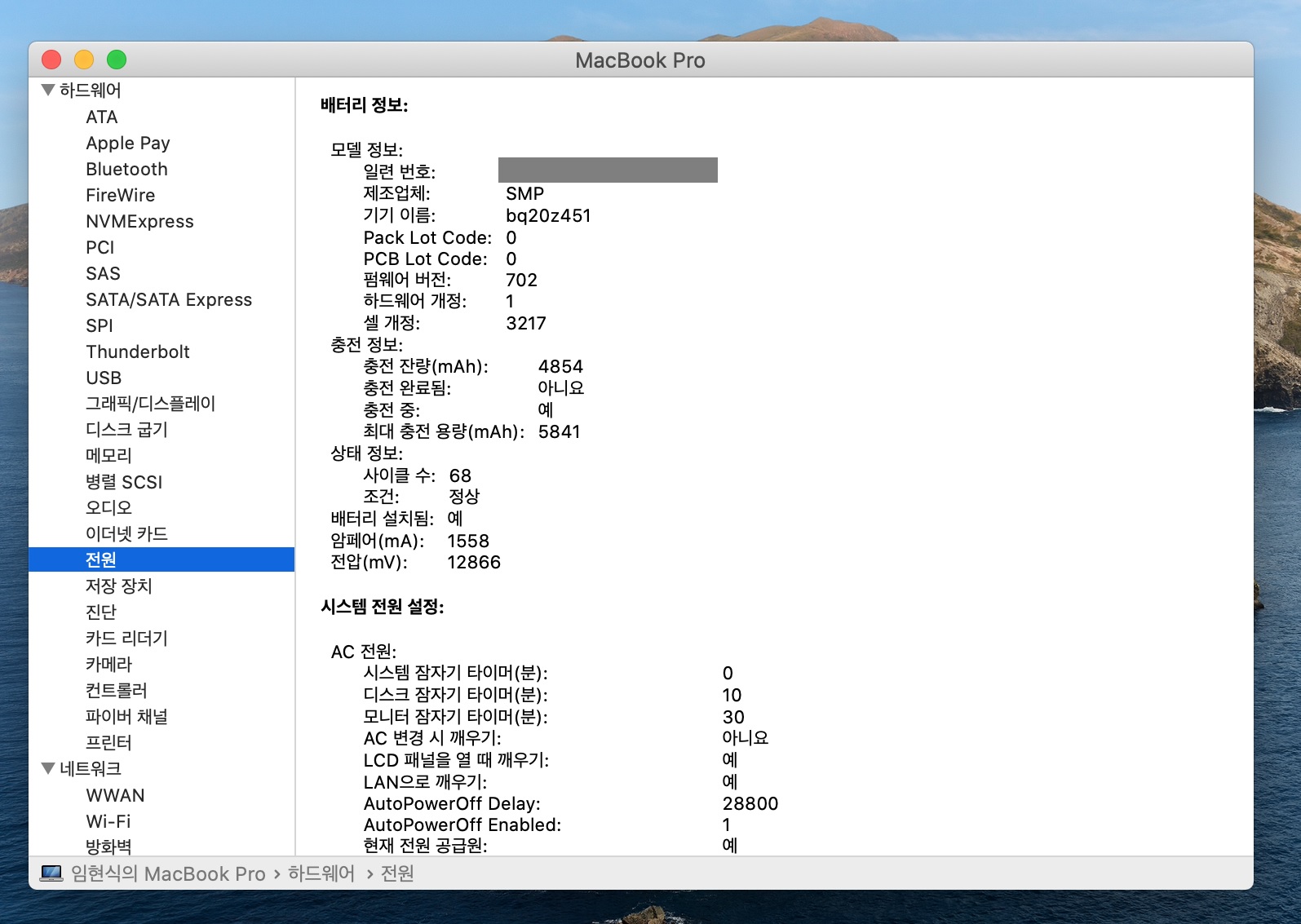
Task: Select Apple Pay in the sidebar
Action: pyautogui.click(x=128, y=143)
